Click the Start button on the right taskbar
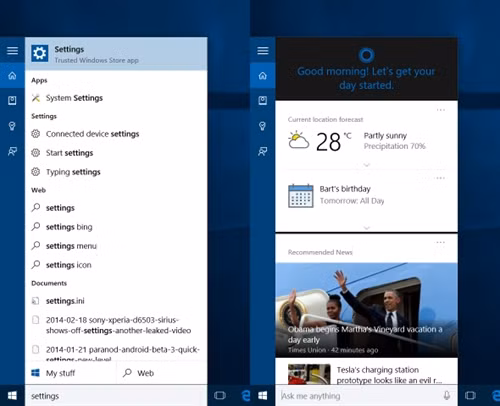This screenshot has width=500, height=406. (263, 396)
